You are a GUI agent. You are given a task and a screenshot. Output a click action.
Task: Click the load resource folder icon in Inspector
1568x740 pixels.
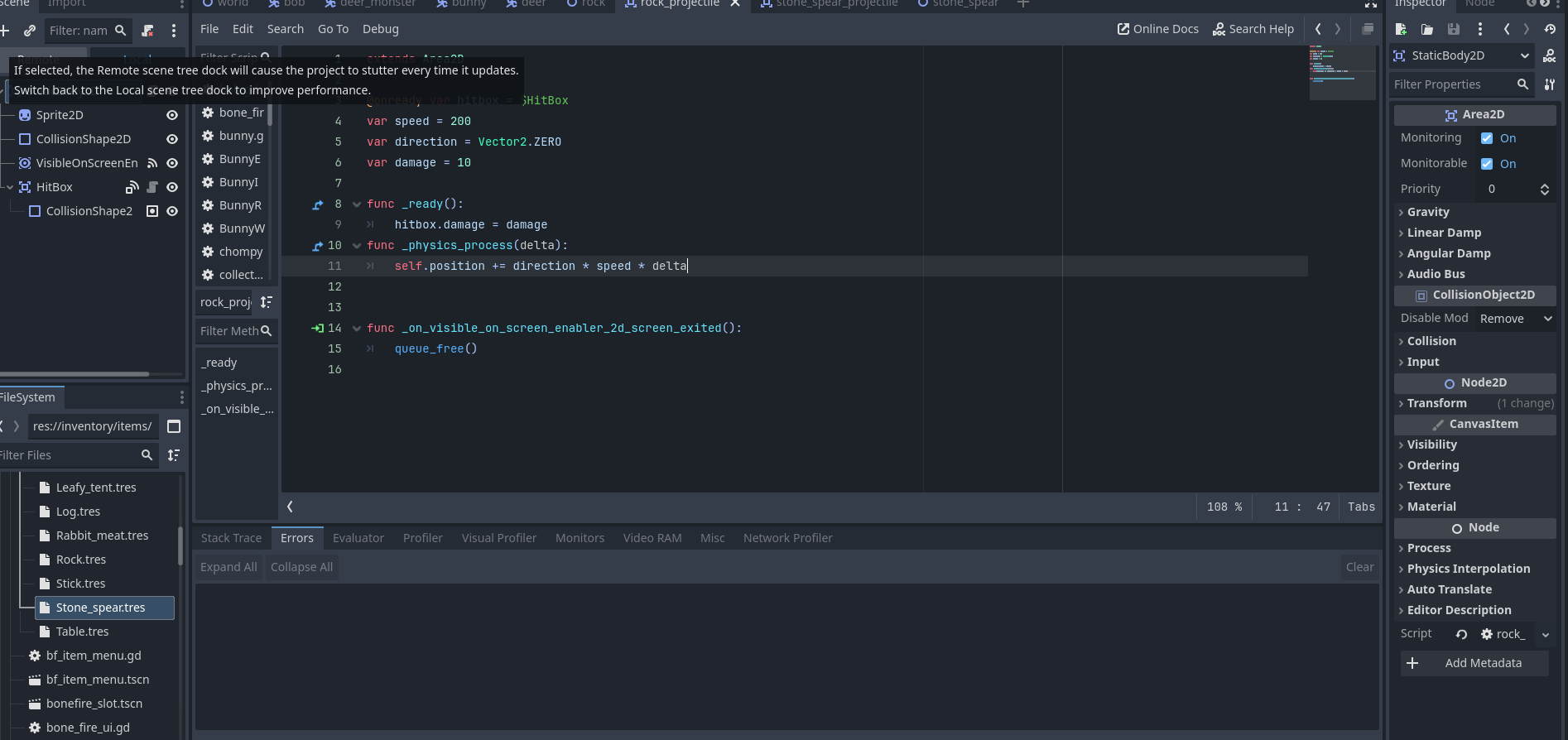[1427, 29]
